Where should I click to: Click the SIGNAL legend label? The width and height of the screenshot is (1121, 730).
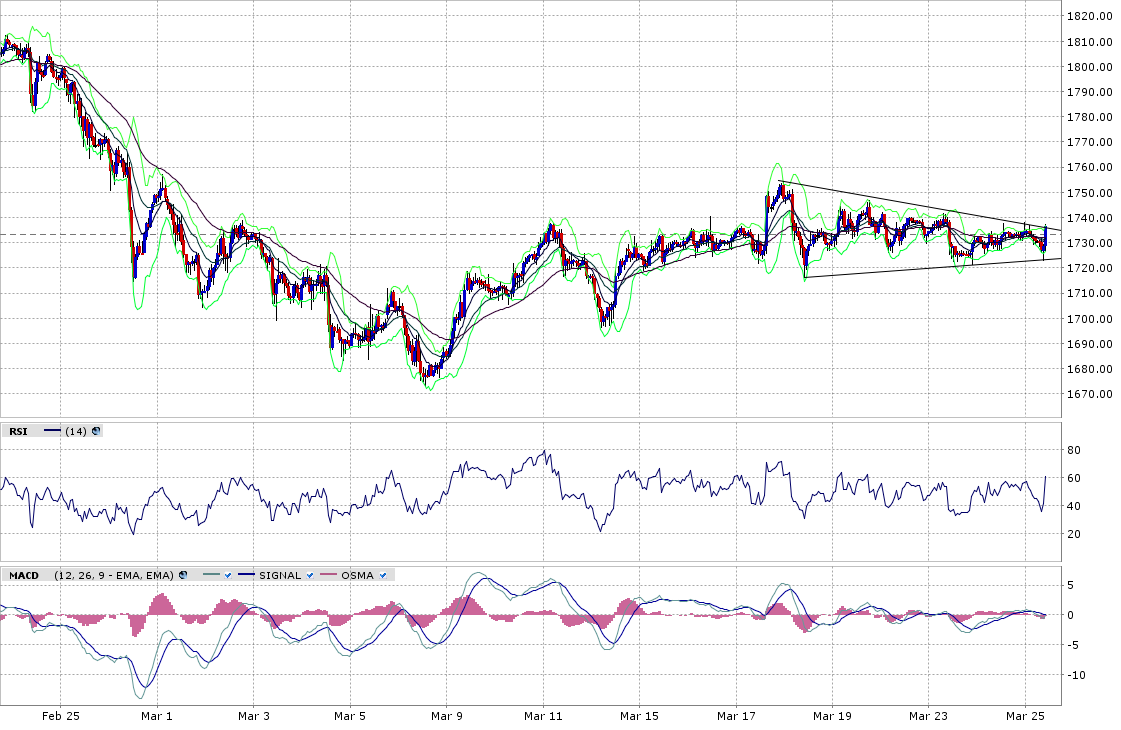(280, 575)
